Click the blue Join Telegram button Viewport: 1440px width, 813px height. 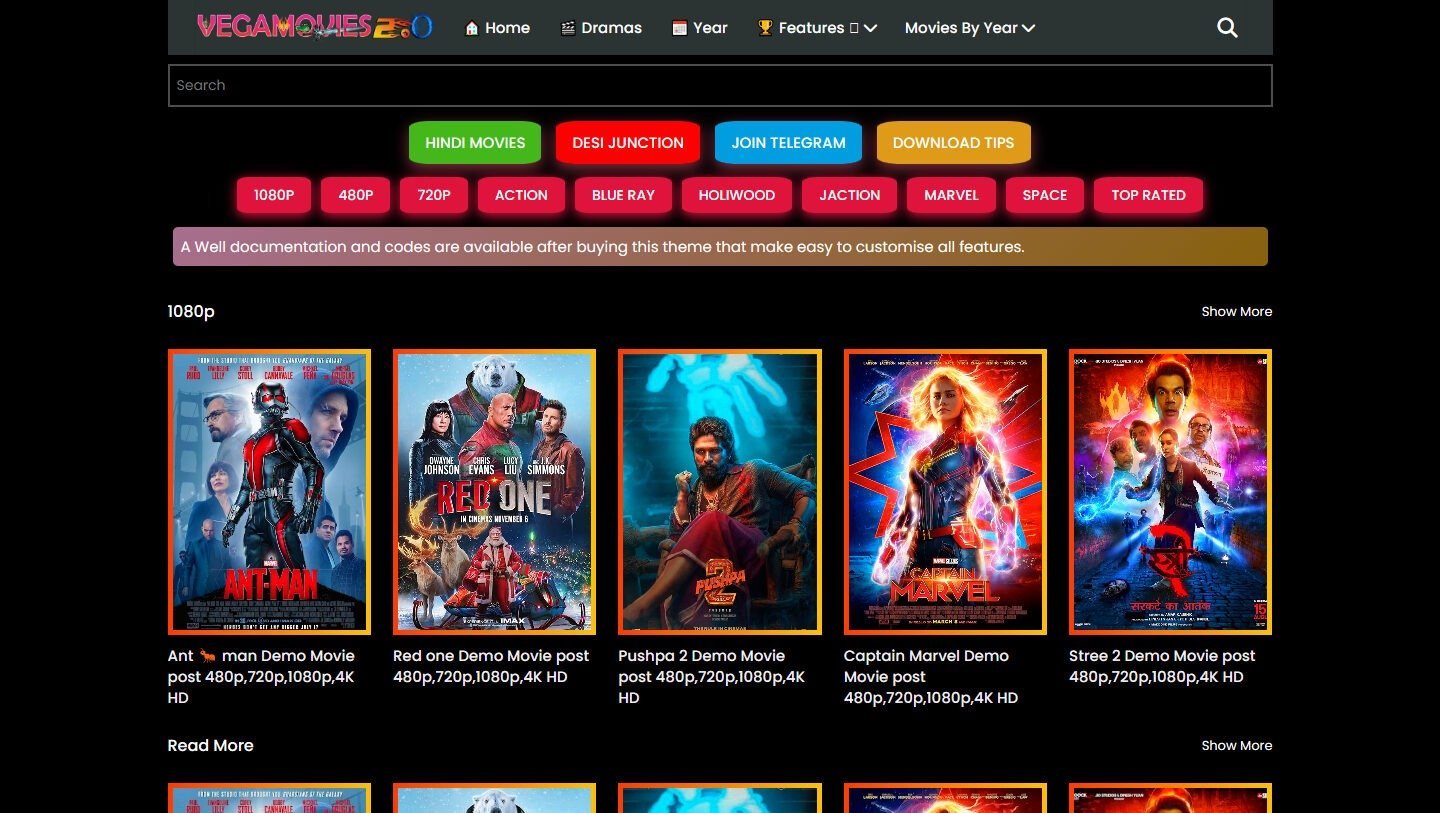788,143
